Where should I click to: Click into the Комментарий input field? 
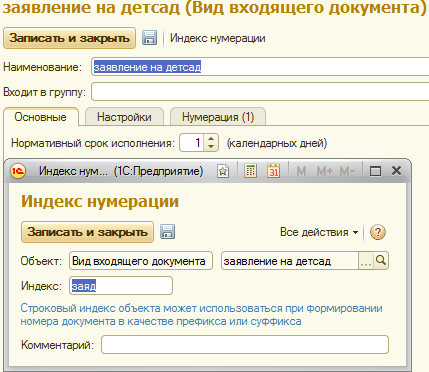pyautogui.click(x=245, y=345)
